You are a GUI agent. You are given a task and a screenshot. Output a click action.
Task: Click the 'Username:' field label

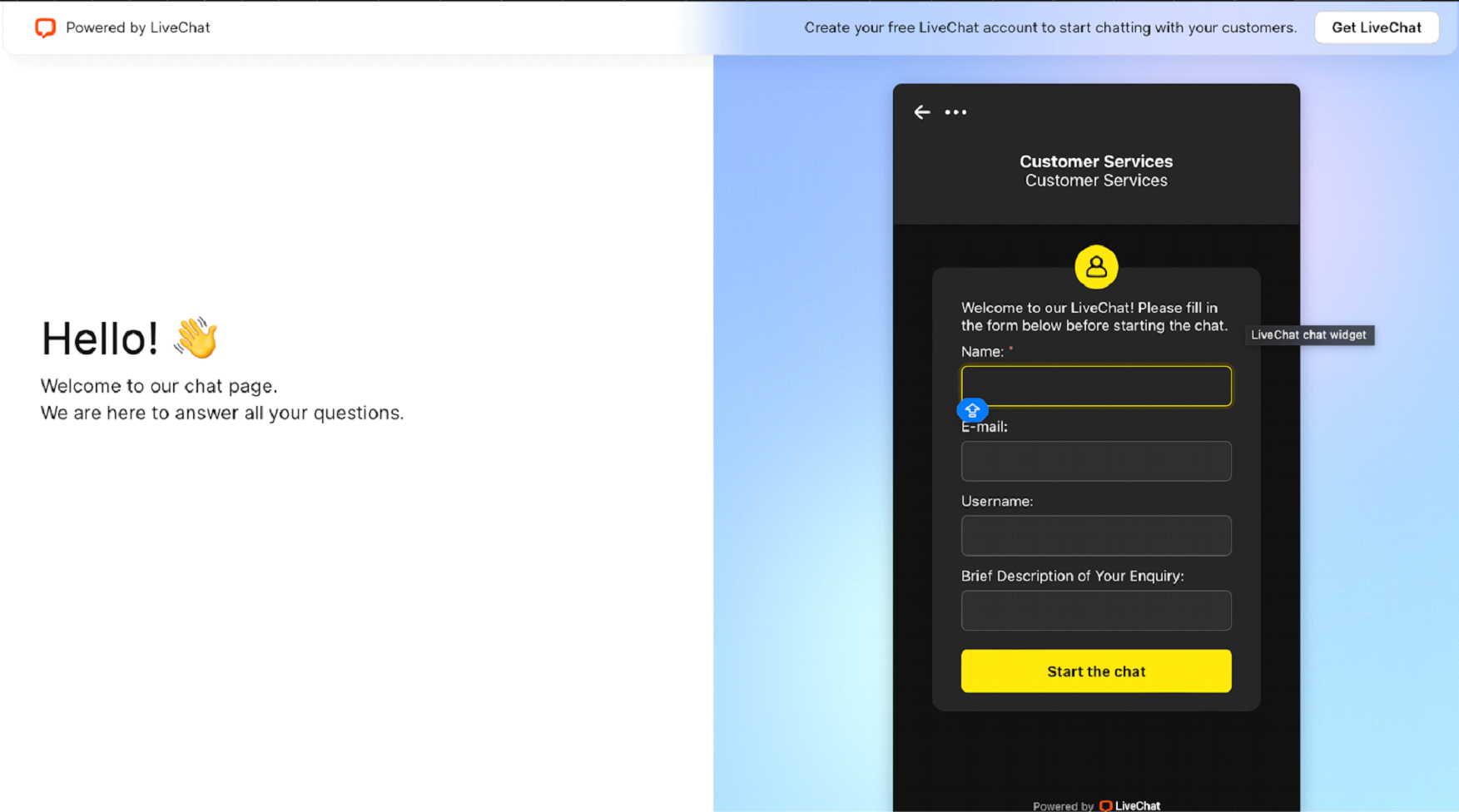tap(997, 501)
